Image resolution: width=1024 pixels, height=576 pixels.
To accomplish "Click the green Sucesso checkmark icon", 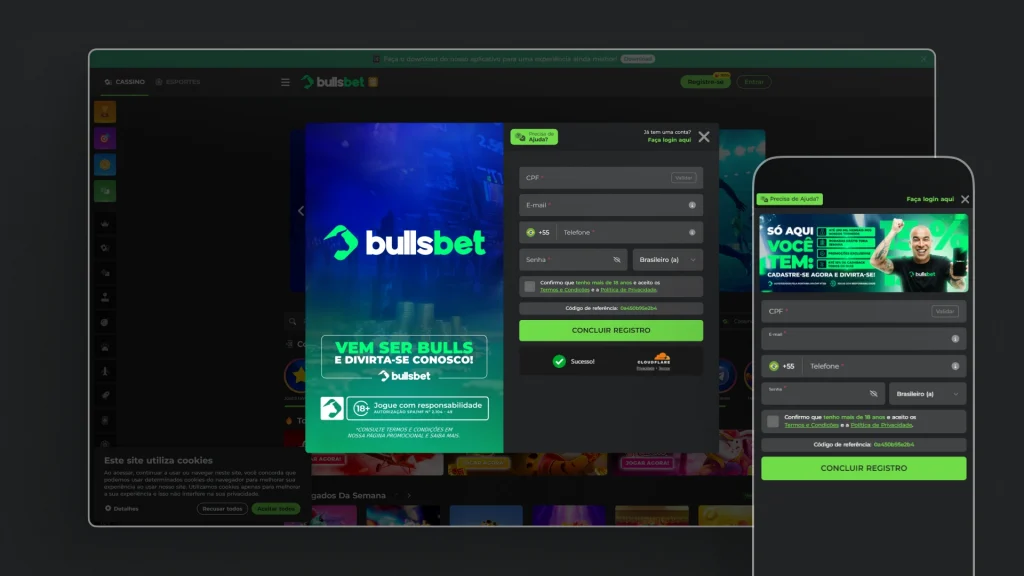I will pyautogui.click(x=559, y=361).
